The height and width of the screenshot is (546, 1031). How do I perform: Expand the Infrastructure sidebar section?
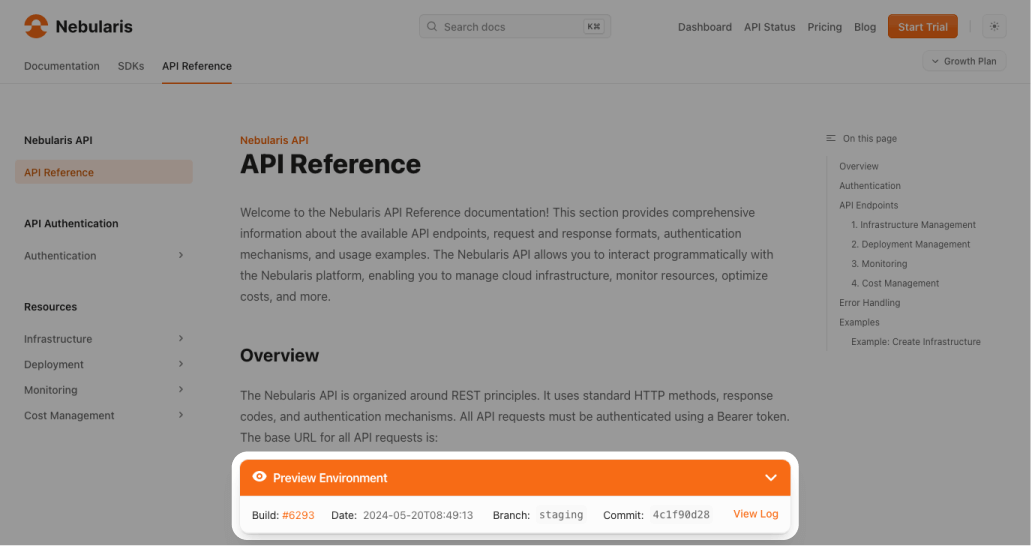pos(181,339)
